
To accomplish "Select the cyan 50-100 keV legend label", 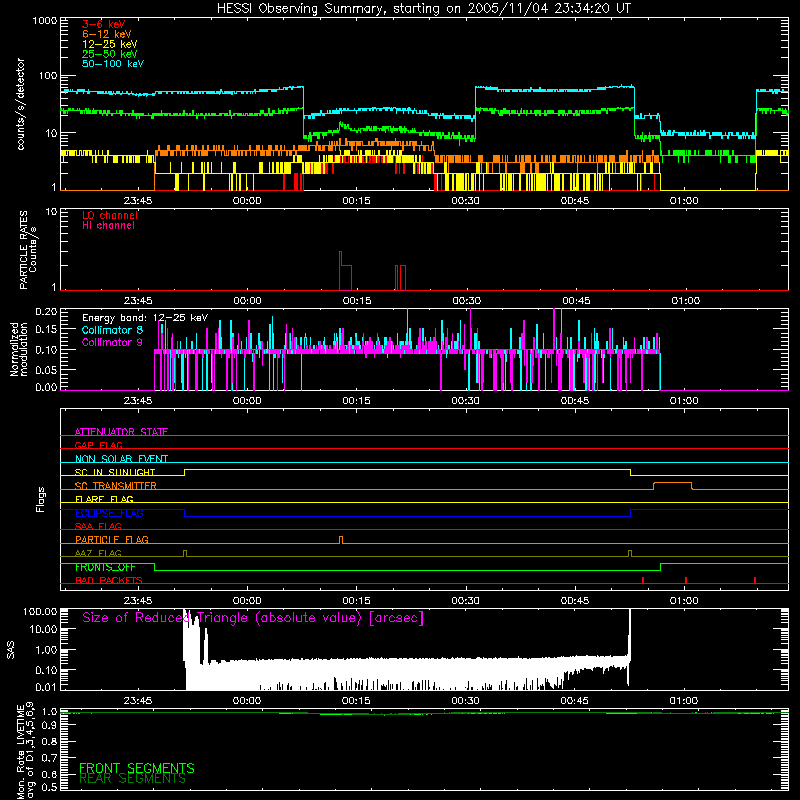I will point(112,64).
